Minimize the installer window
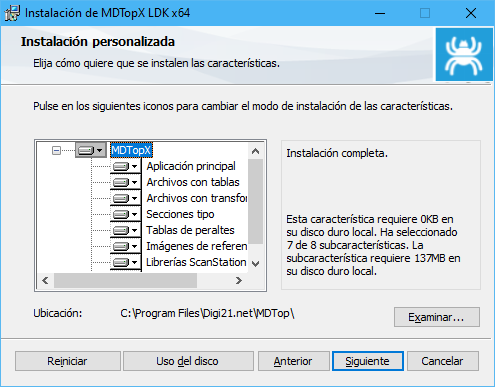This screenshot has height=387, width=495. (380, 13)
